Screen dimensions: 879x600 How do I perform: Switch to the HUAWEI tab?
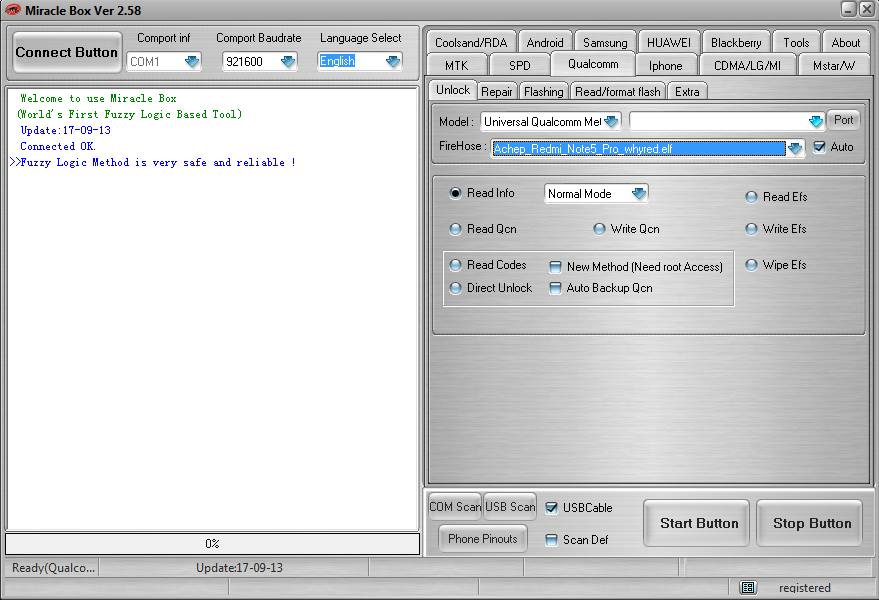669,43
